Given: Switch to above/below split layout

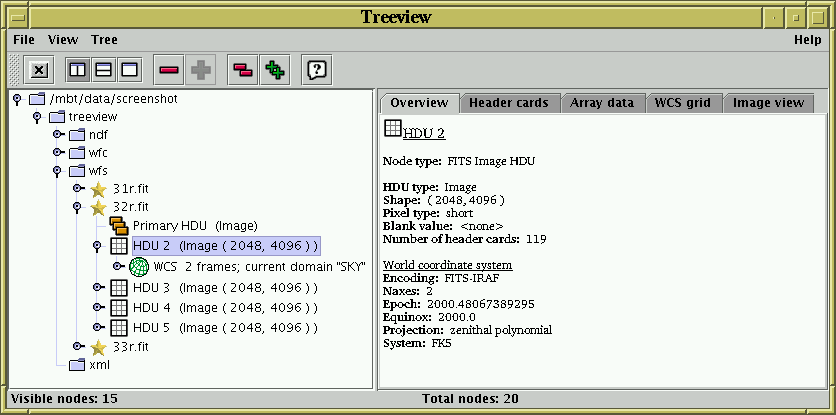Looking at the screenshot, I should coord(103,70).
